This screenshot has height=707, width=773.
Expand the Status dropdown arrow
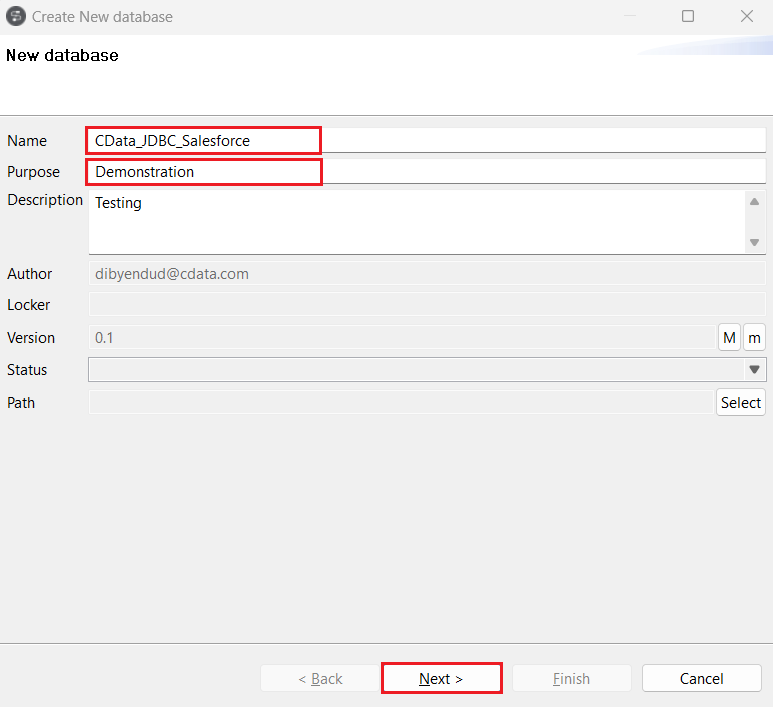[x=754, y=370]
